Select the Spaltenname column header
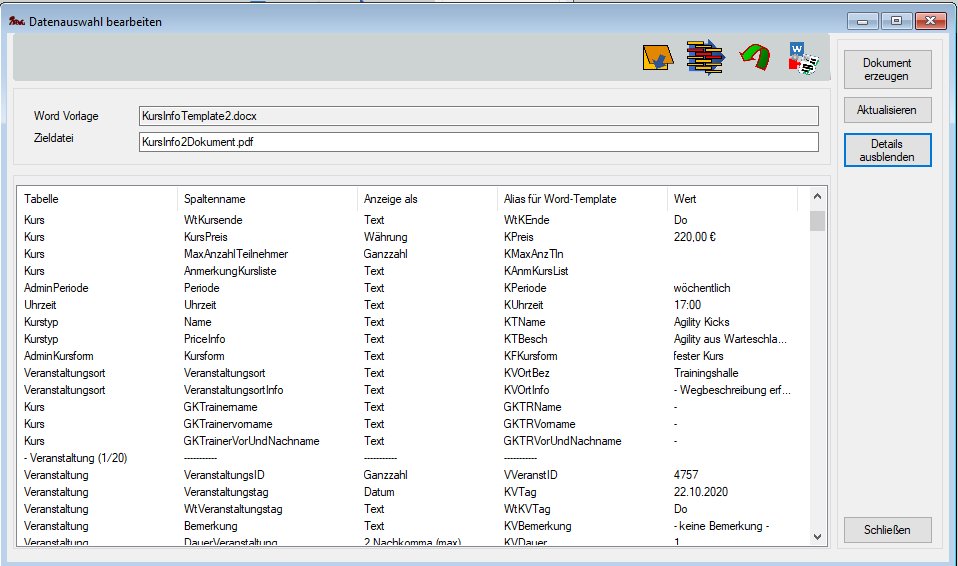The height and width of the screenshot is (566, 958). [x=265, y=199]
